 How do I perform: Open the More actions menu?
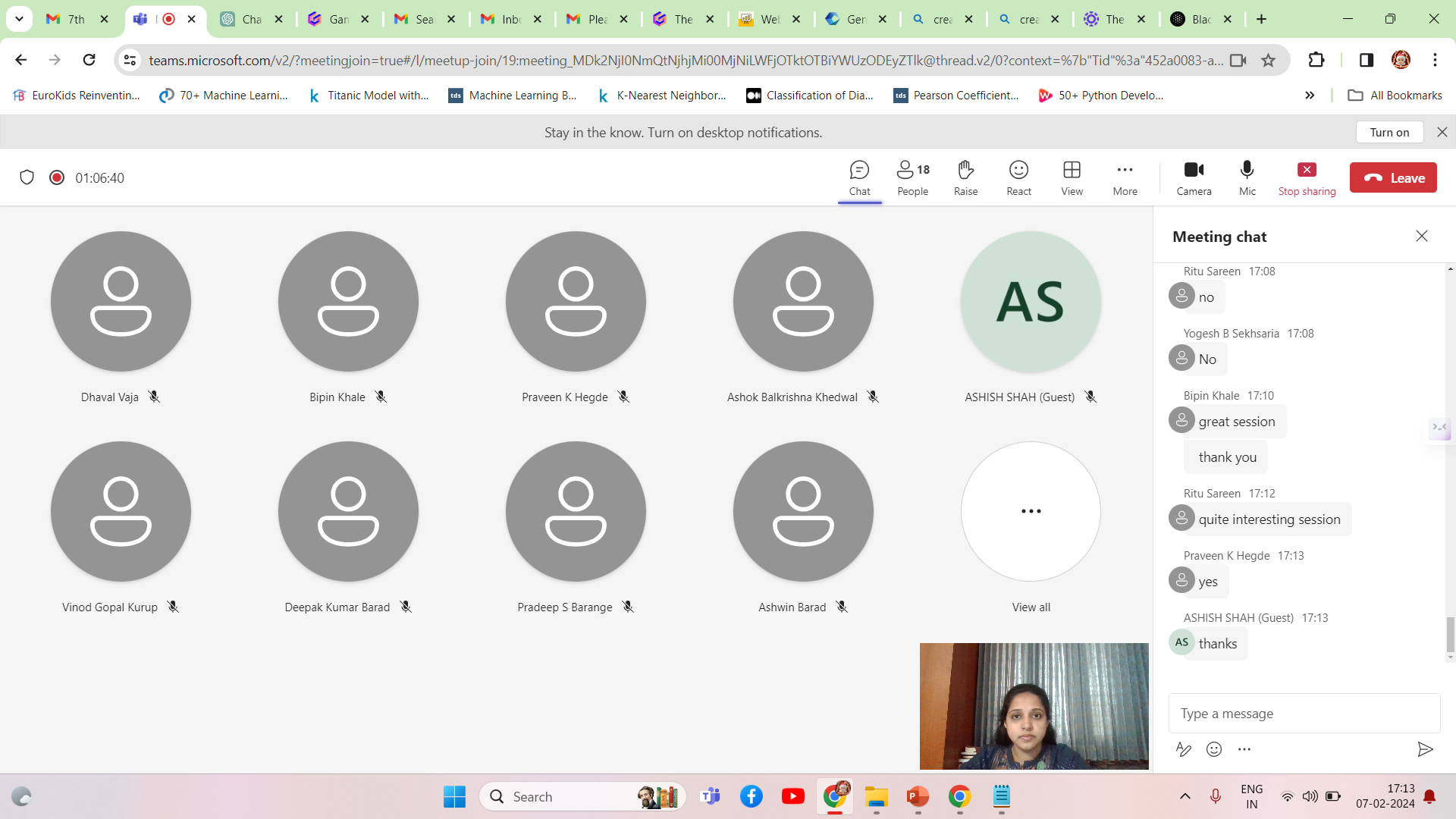click(x=1125, y=177)
